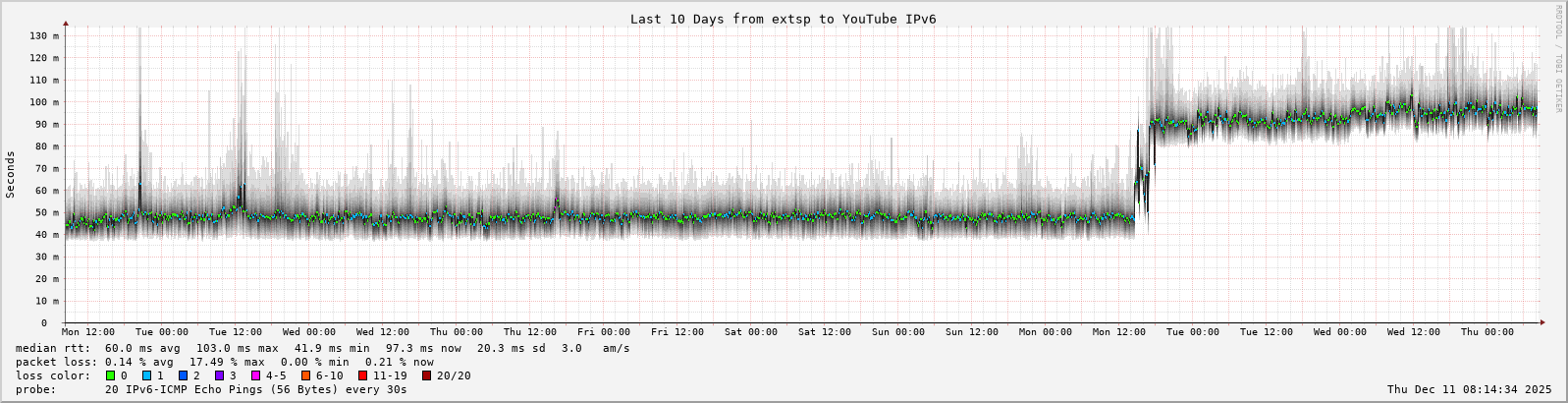The height and width of the screenshot is (403, 1568).
Task: Click the vertical 'Seconds' axis label
Action: pos(11,174)
